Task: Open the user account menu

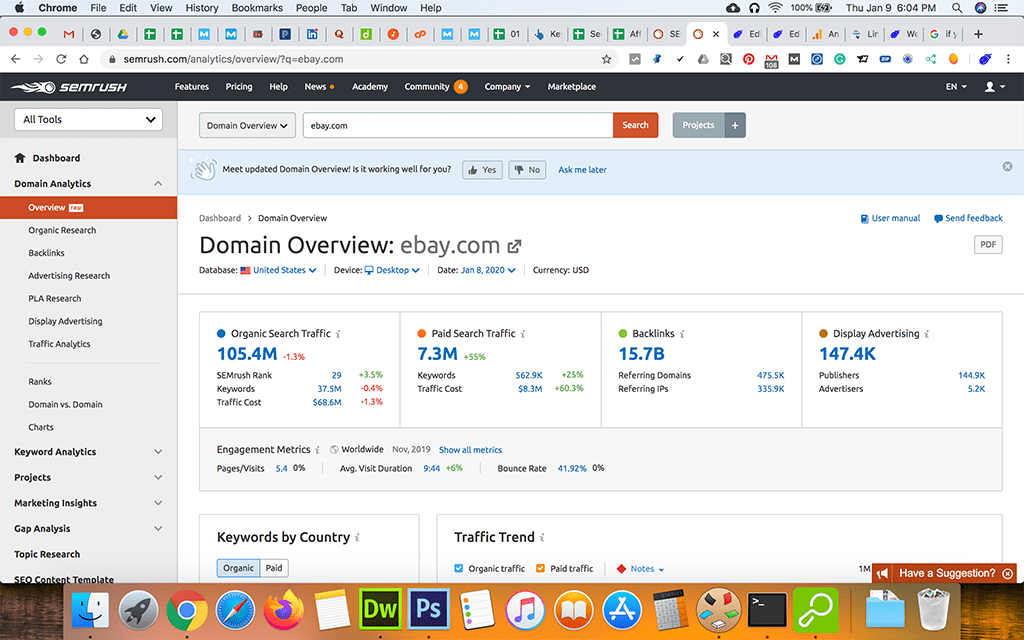Action: (x=995, y=86)
